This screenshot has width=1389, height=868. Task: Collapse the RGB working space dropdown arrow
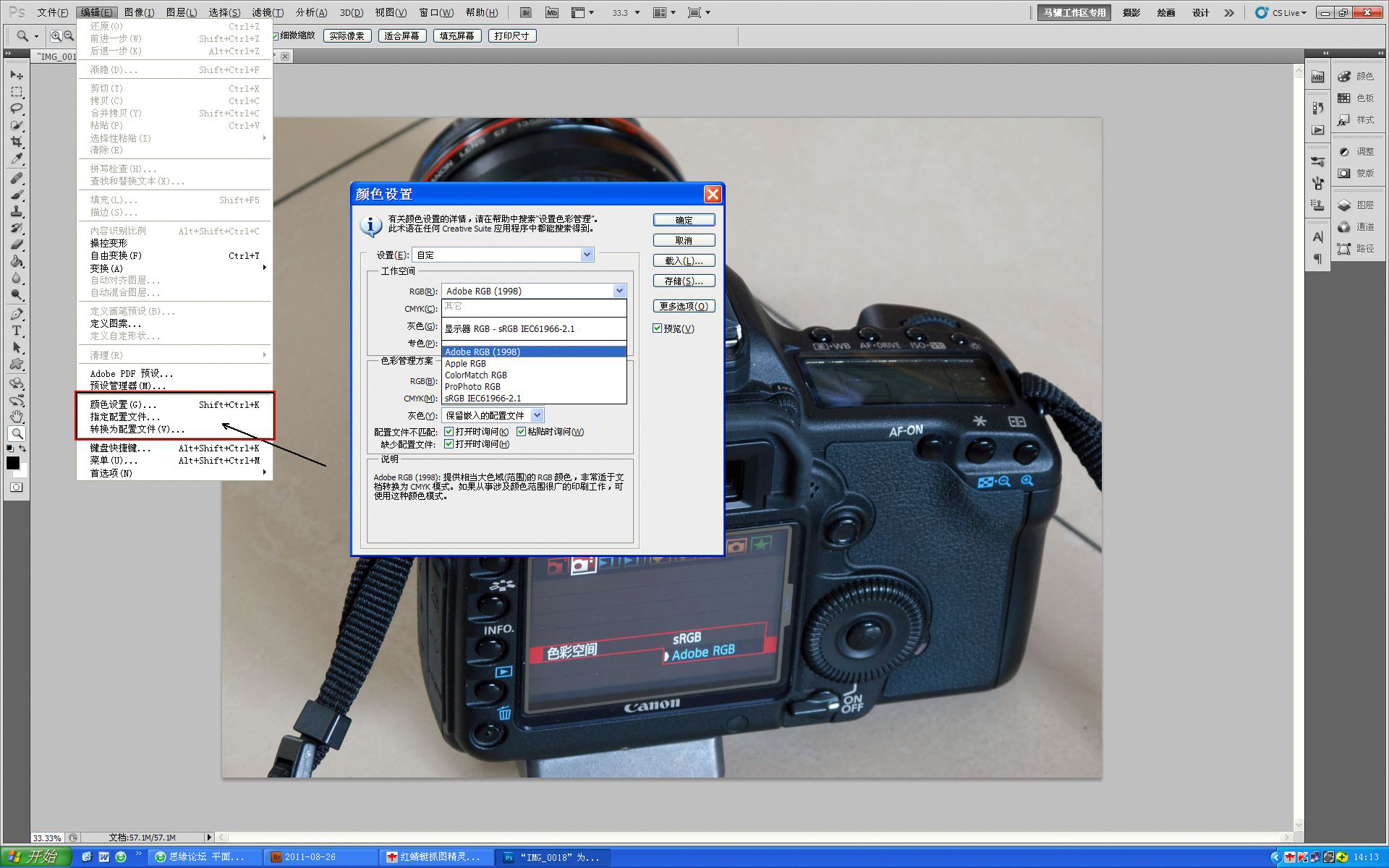619,291
